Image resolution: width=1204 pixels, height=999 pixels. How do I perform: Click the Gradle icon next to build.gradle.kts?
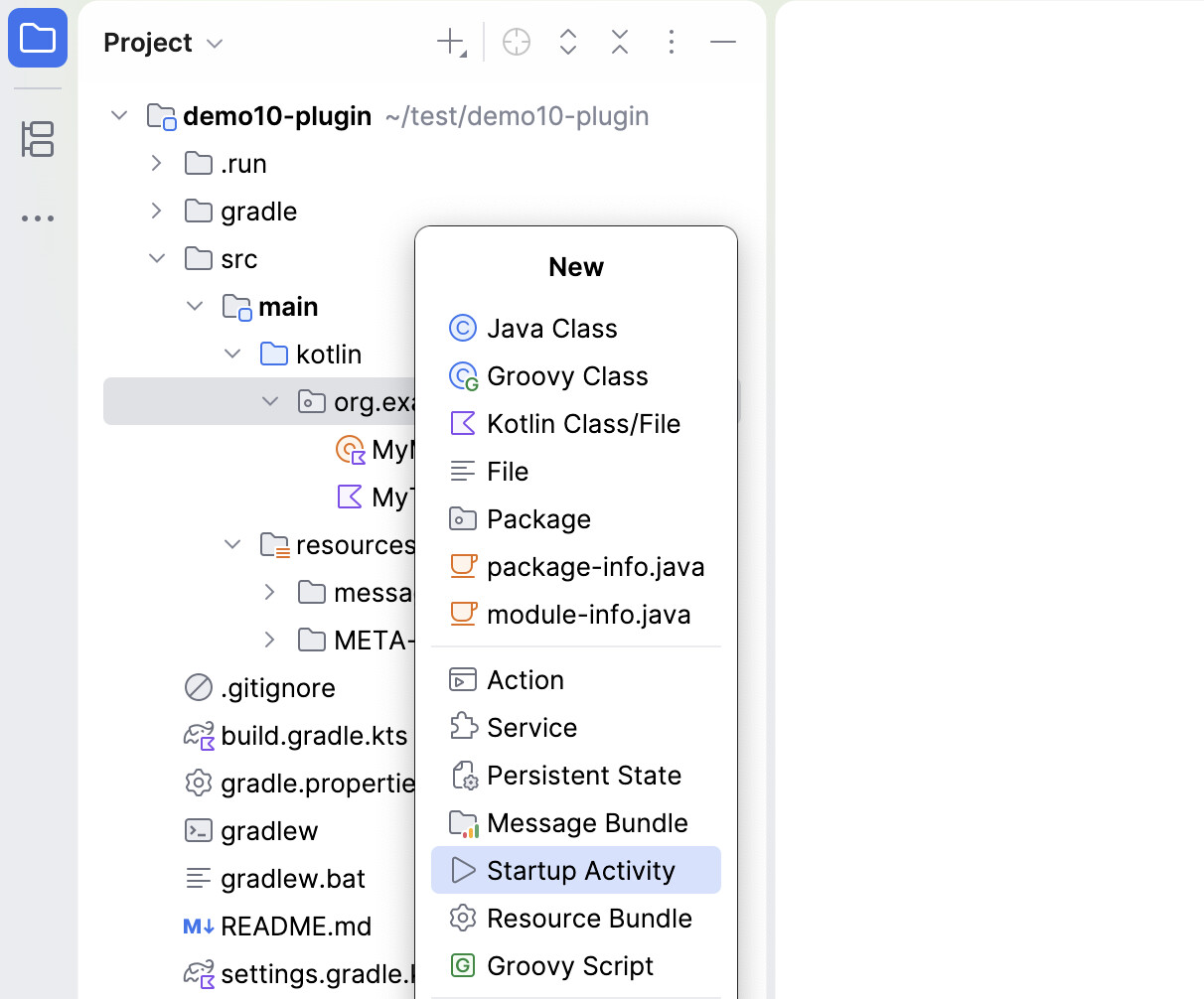[198, 735]
